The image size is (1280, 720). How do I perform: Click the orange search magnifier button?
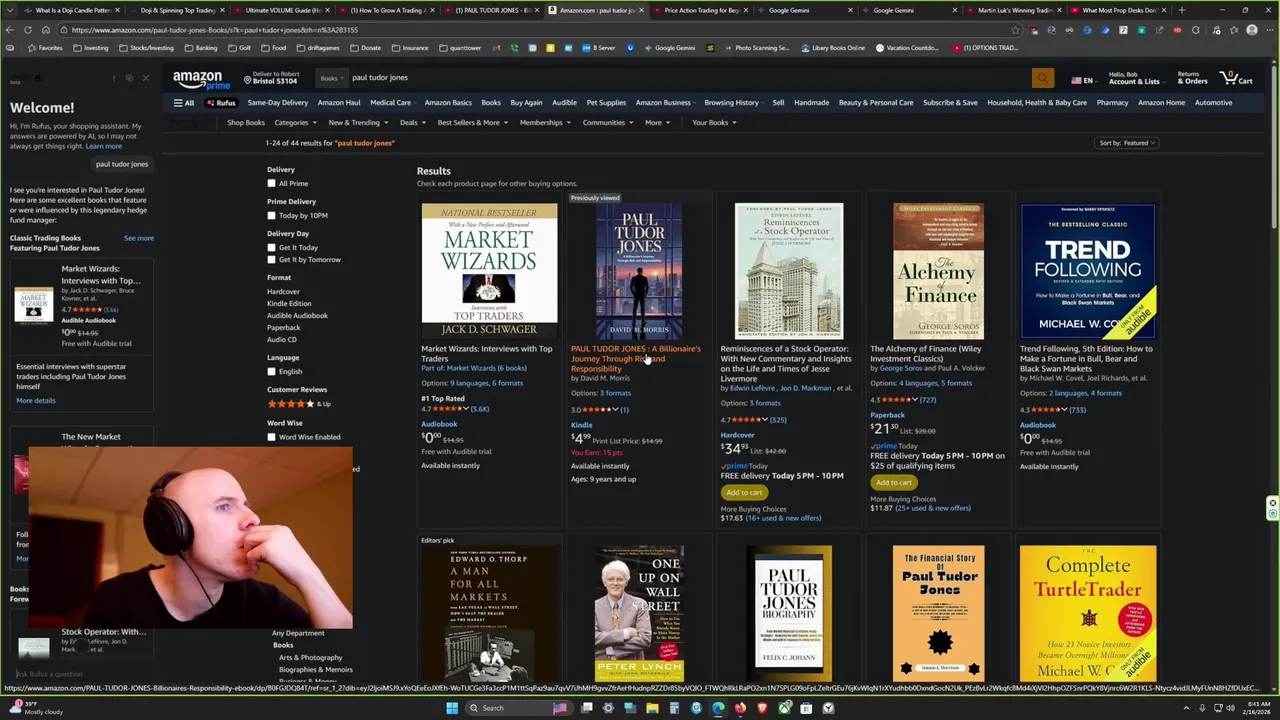[1043, 78]
